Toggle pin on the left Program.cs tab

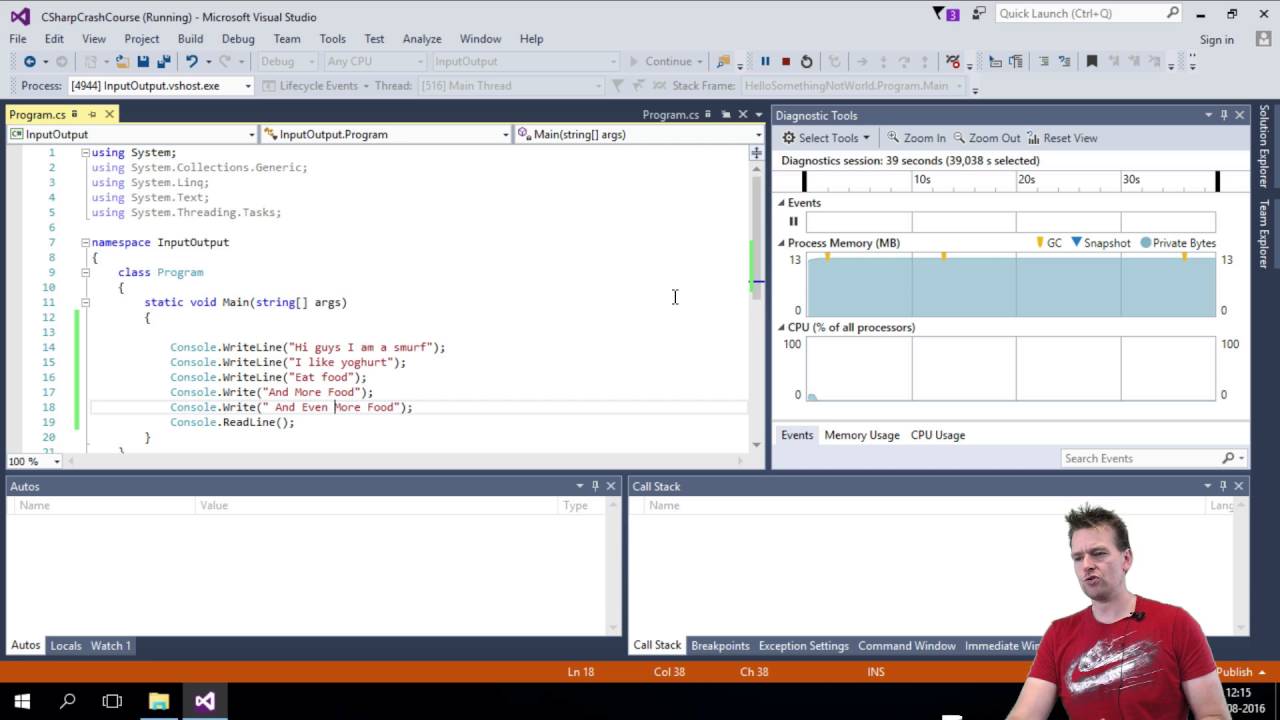click(92, 114)
